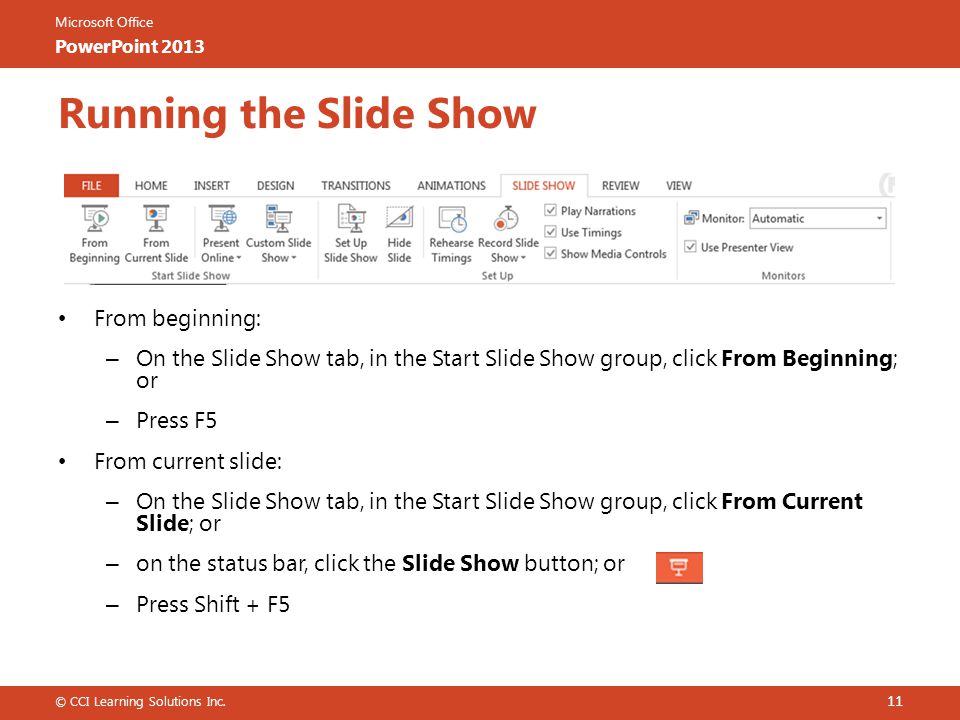The image size is (960, 720).
Task: Toggle Show Media Controls checkbox
Action: point(550,253)
